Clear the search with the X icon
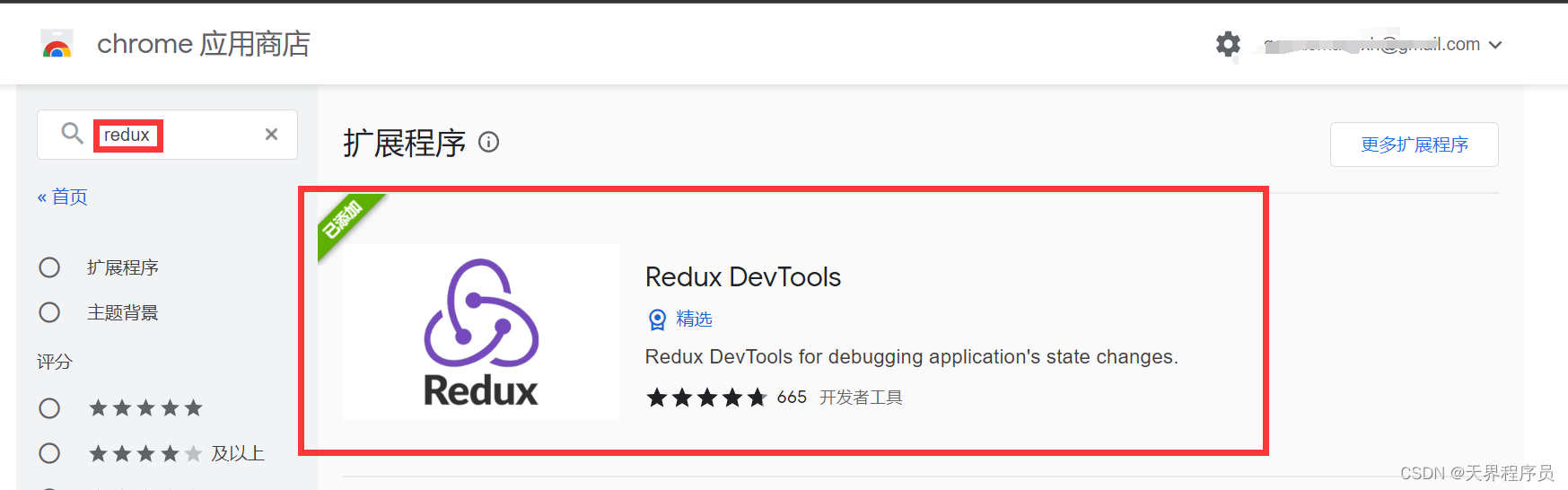The image size is (1568, 490). [x=271, y=134]
